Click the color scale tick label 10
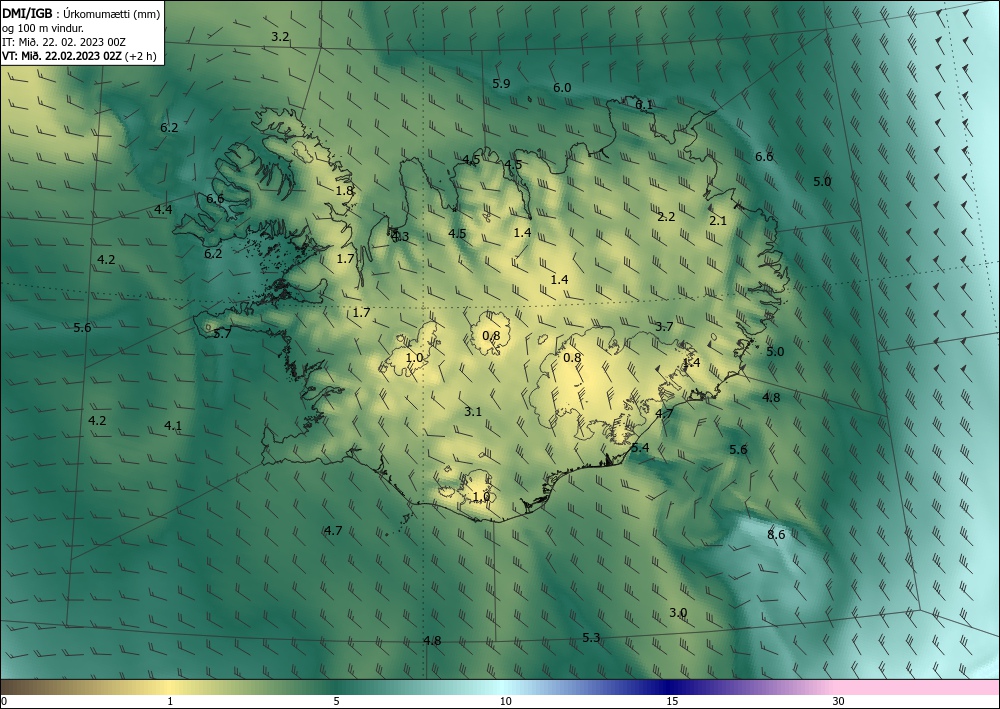 506,701
